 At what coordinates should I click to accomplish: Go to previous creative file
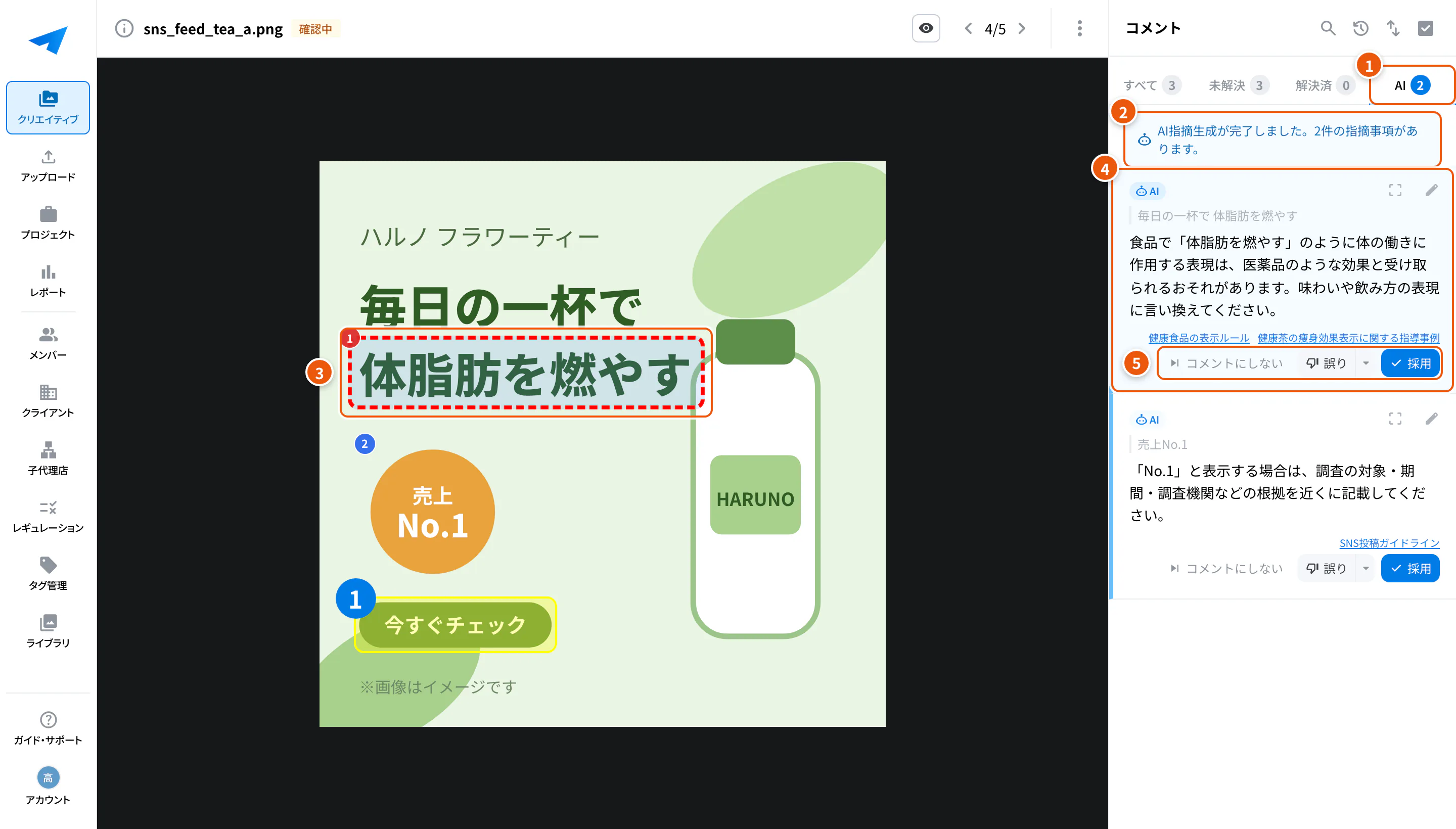click(968, 28)
